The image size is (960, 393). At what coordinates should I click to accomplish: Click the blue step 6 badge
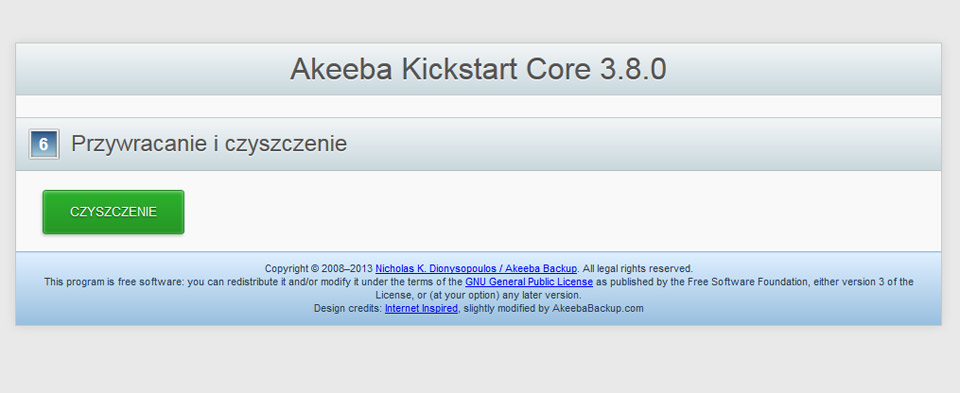tap(44, 144)
